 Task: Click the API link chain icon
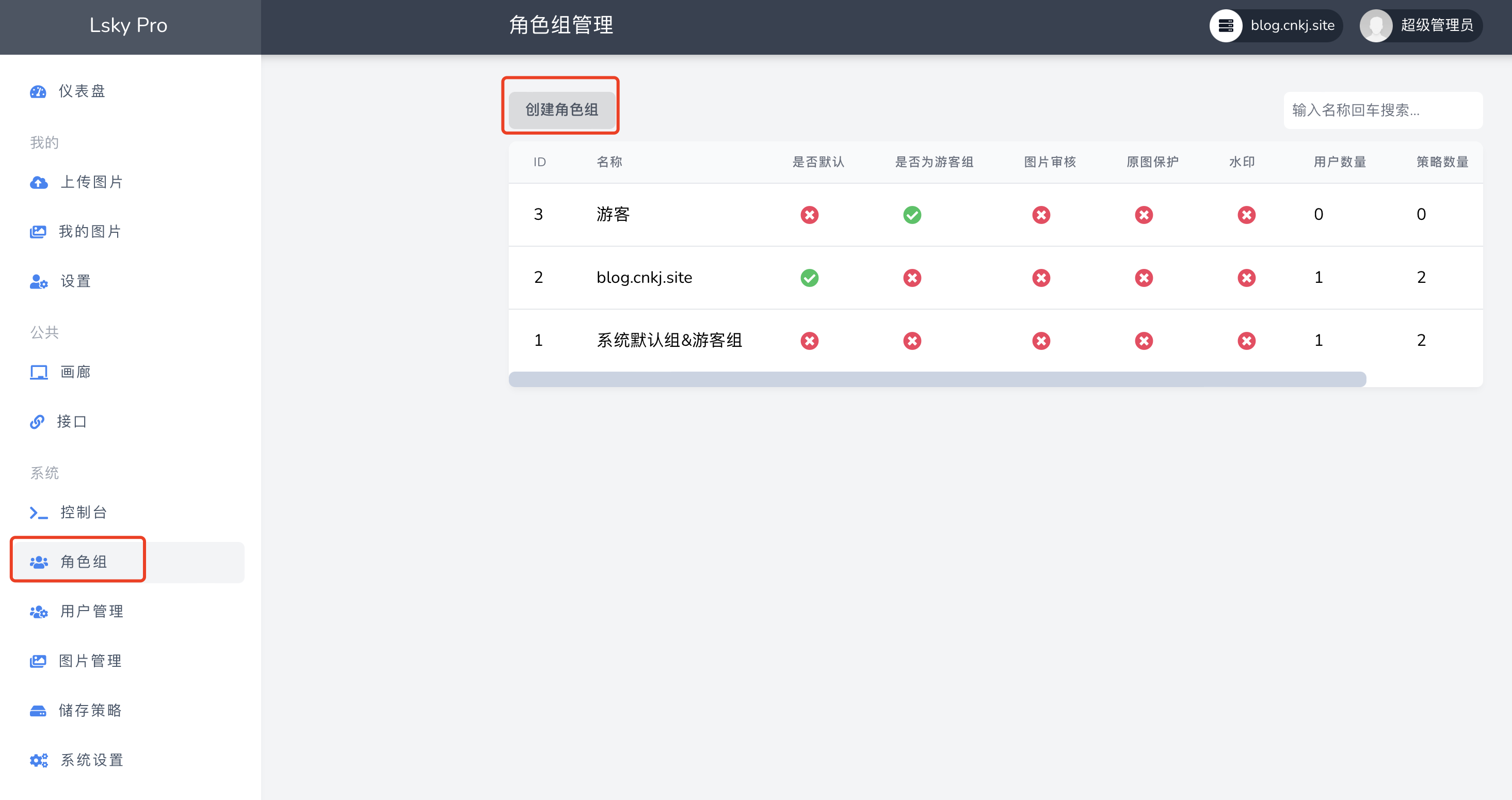tap(37, 422)
